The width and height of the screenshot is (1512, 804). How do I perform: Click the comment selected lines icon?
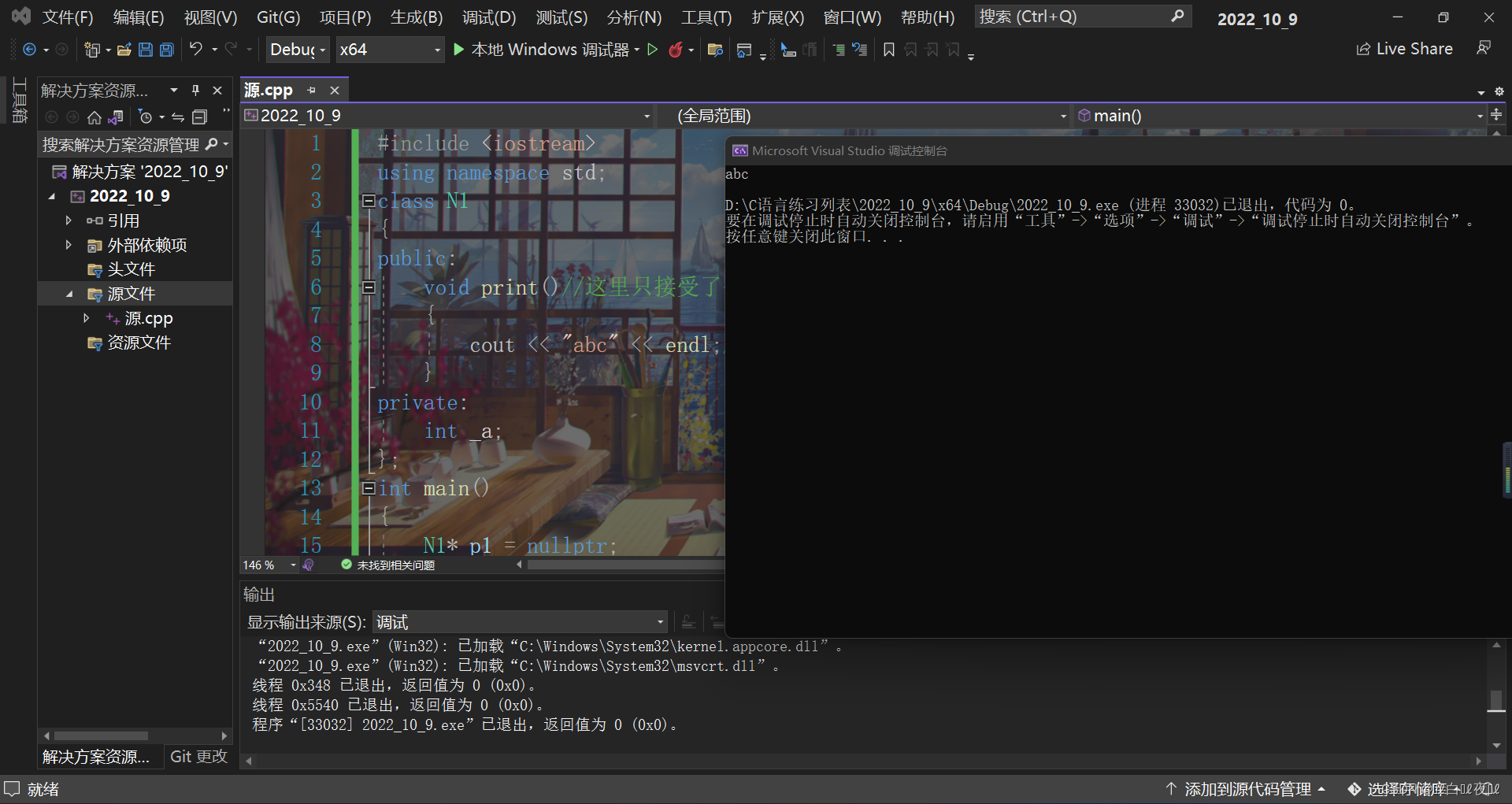[839, 50]
